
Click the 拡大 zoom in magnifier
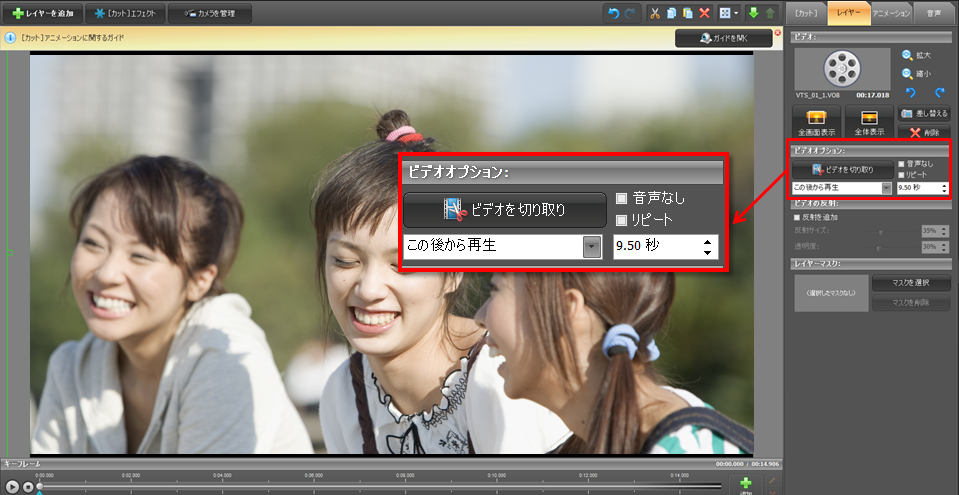coord(908,56)
